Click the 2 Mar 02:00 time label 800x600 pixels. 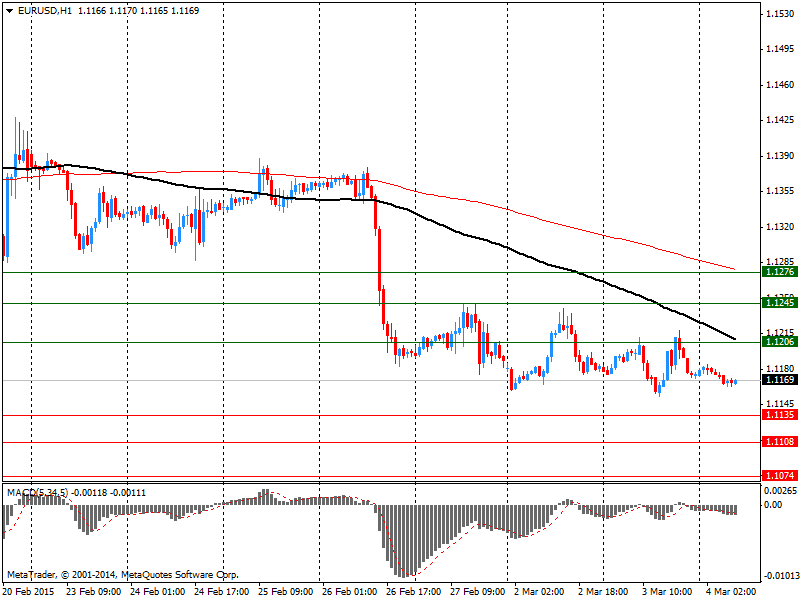(x=539, y=592)
